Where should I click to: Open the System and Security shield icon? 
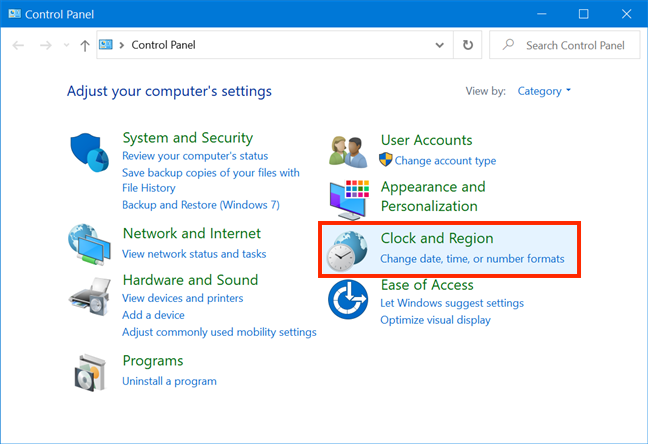coord(89,152)
